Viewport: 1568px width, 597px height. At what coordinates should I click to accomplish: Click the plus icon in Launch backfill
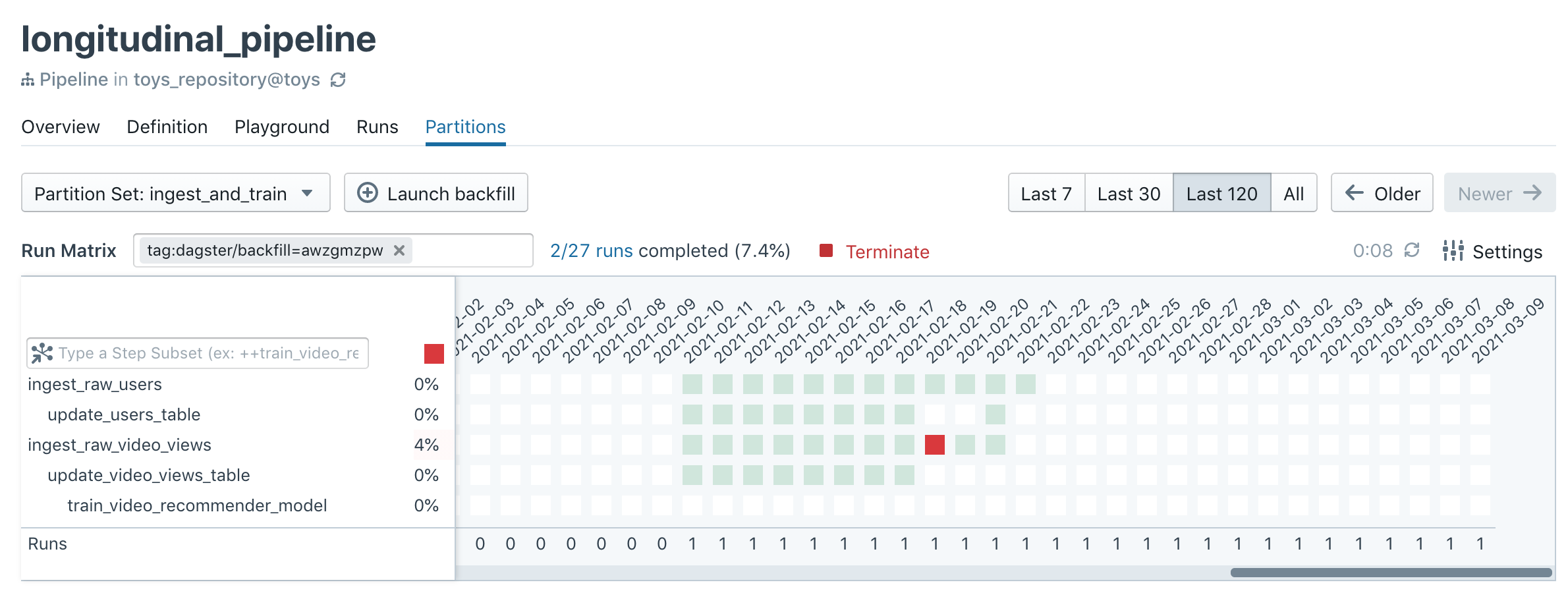[368, 193]
